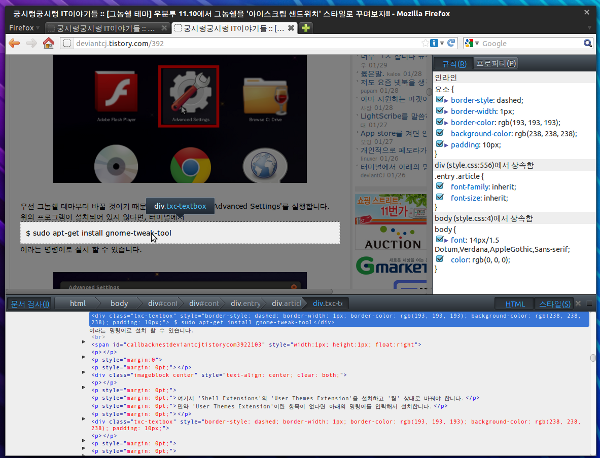Click the Browse C: Drive folder icon
Screen dimensions: 600x458
pyautogui.click(x=265, y=98)
